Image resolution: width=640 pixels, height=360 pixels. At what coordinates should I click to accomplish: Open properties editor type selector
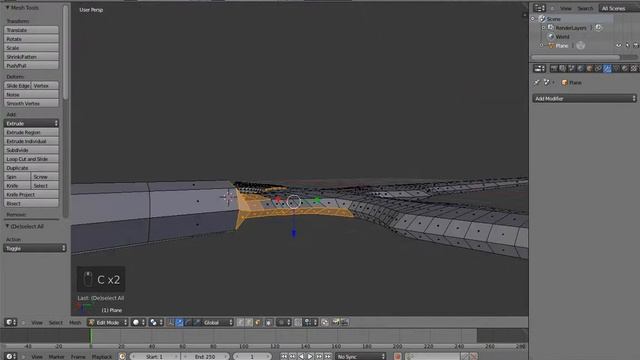[x=539, y=69]
